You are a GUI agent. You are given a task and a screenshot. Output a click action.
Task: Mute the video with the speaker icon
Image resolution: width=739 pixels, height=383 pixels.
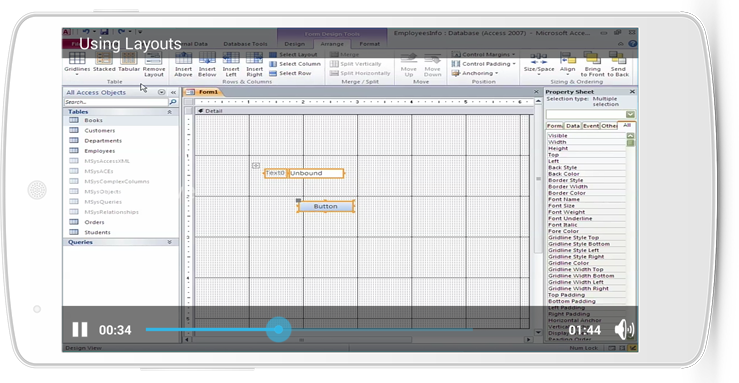624,329
